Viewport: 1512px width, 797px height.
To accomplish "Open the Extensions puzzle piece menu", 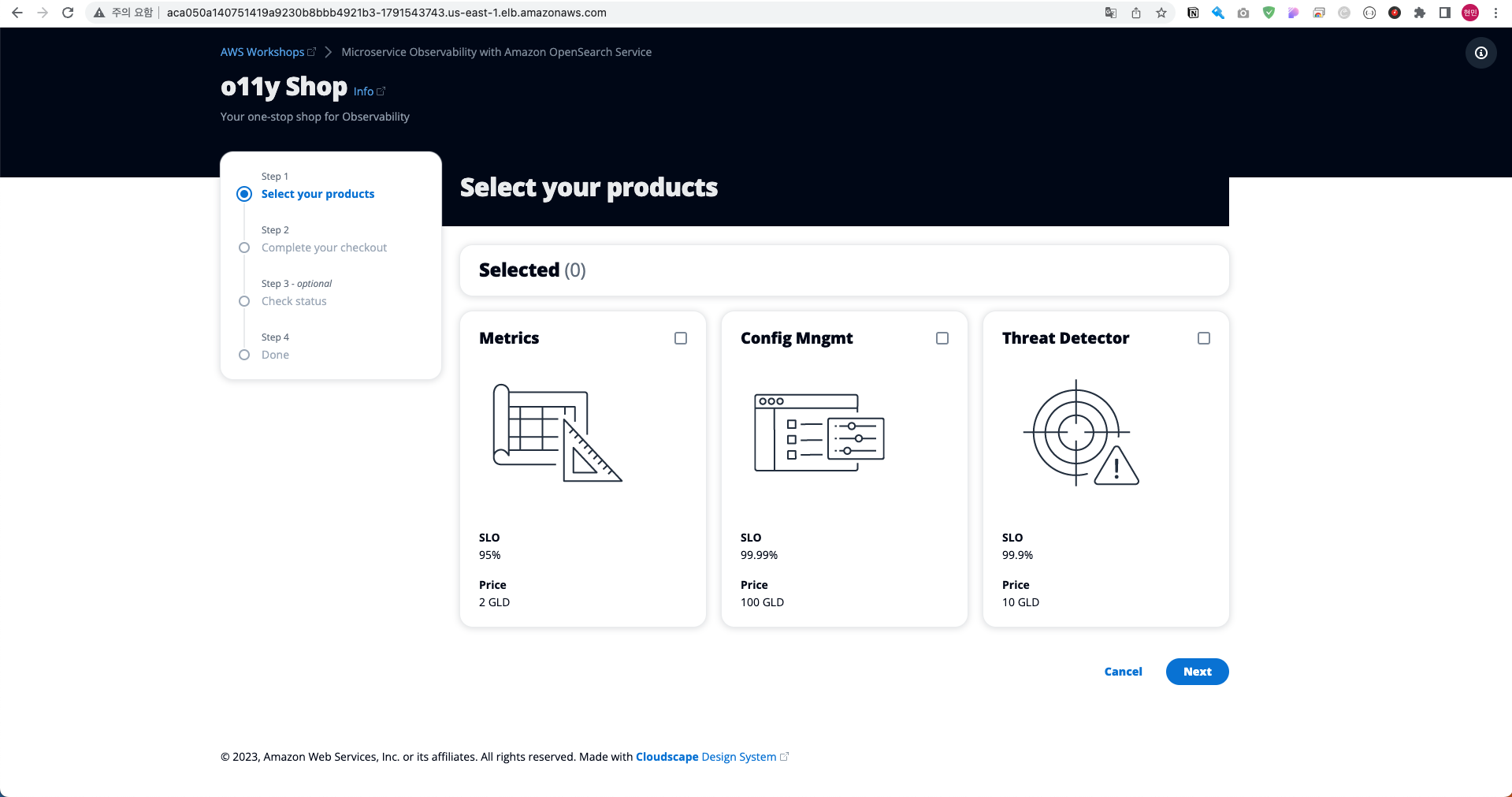I will pos(1420,13).
